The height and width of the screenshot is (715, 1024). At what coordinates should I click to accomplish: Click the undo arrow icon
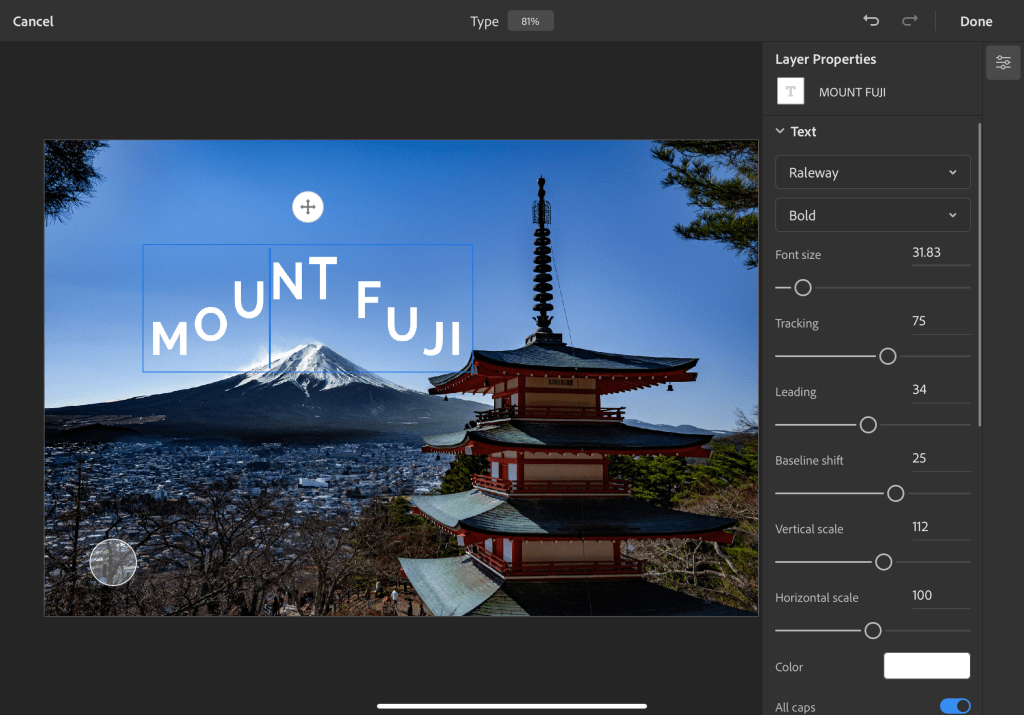[x=871, y=21]
